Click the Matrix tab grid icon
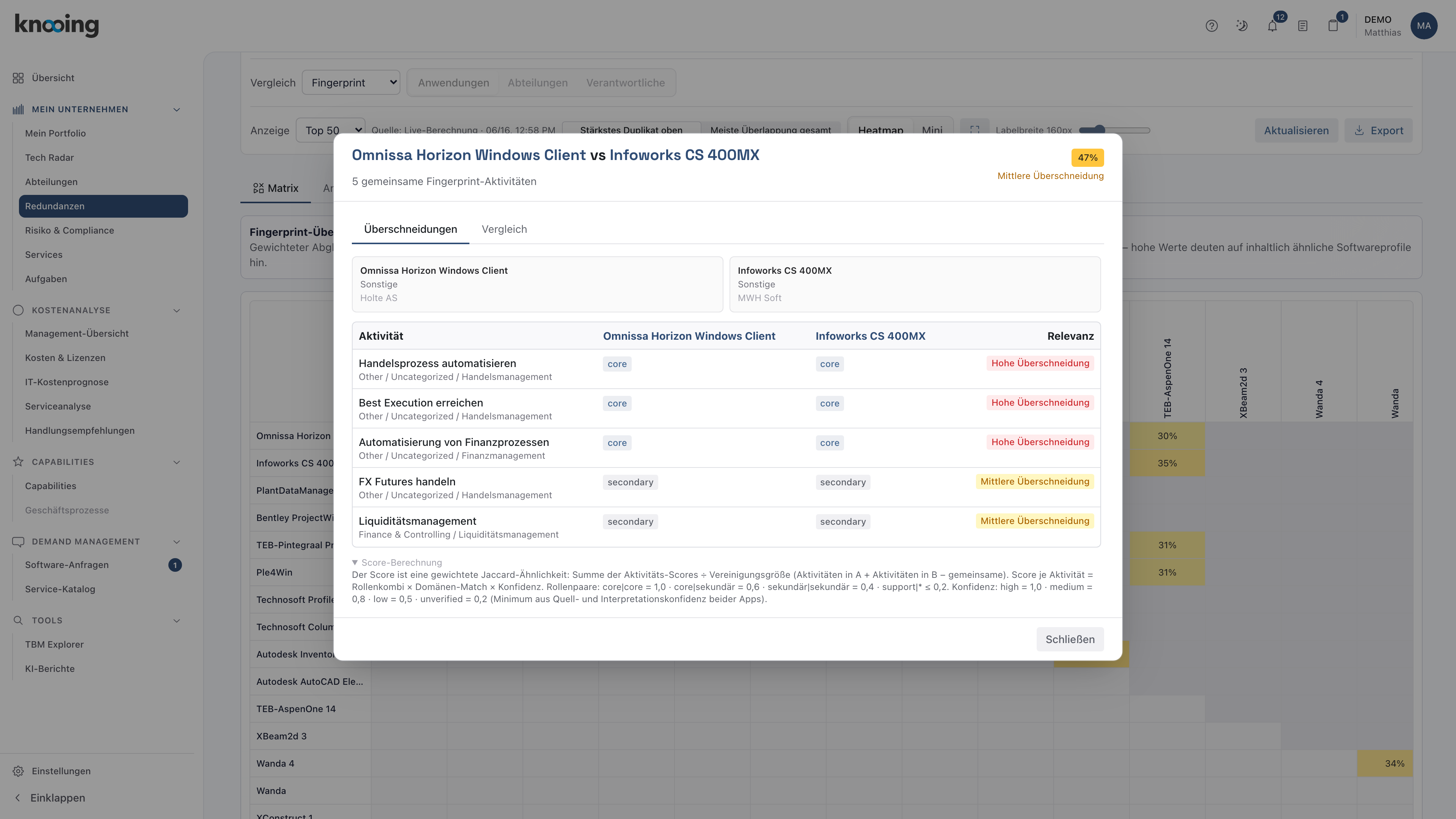The image size is (1456, 819). (258, 188)
